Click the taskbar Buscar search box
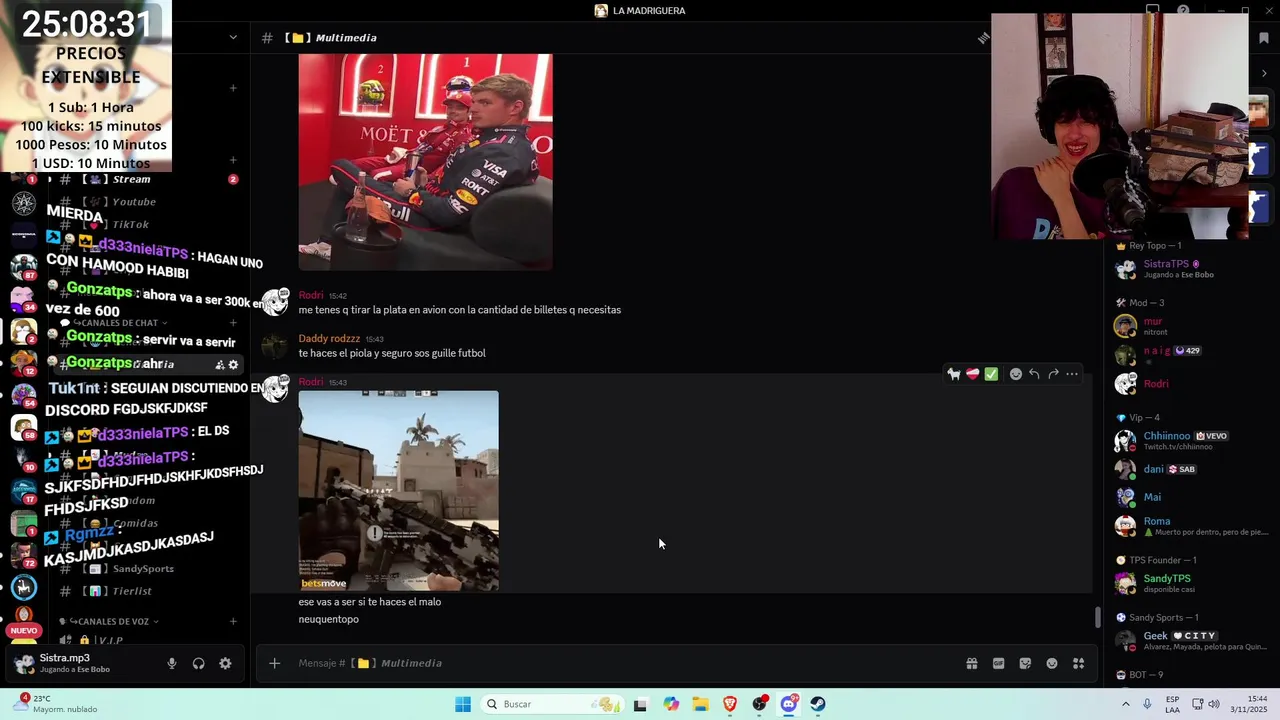This screenshot has height=720, width=1280. point(555,704)
